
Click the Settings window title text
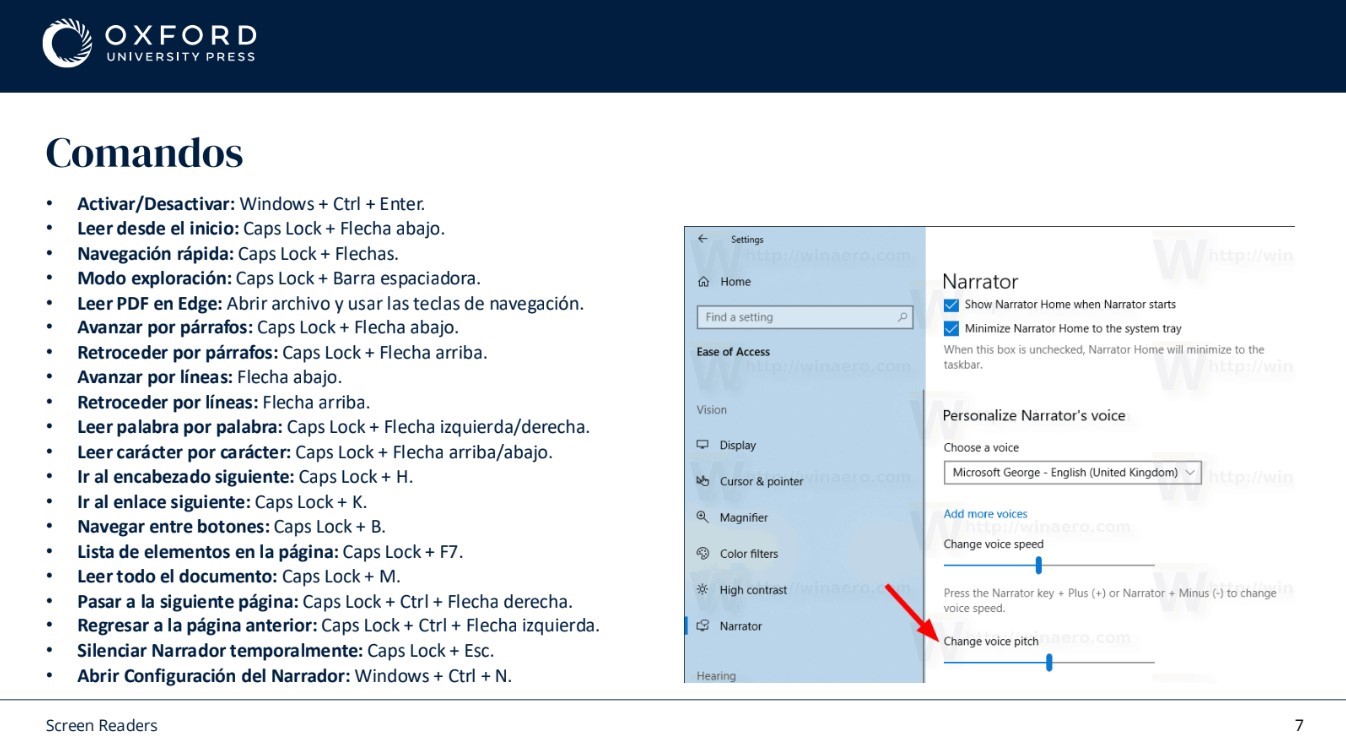[747, 240]
